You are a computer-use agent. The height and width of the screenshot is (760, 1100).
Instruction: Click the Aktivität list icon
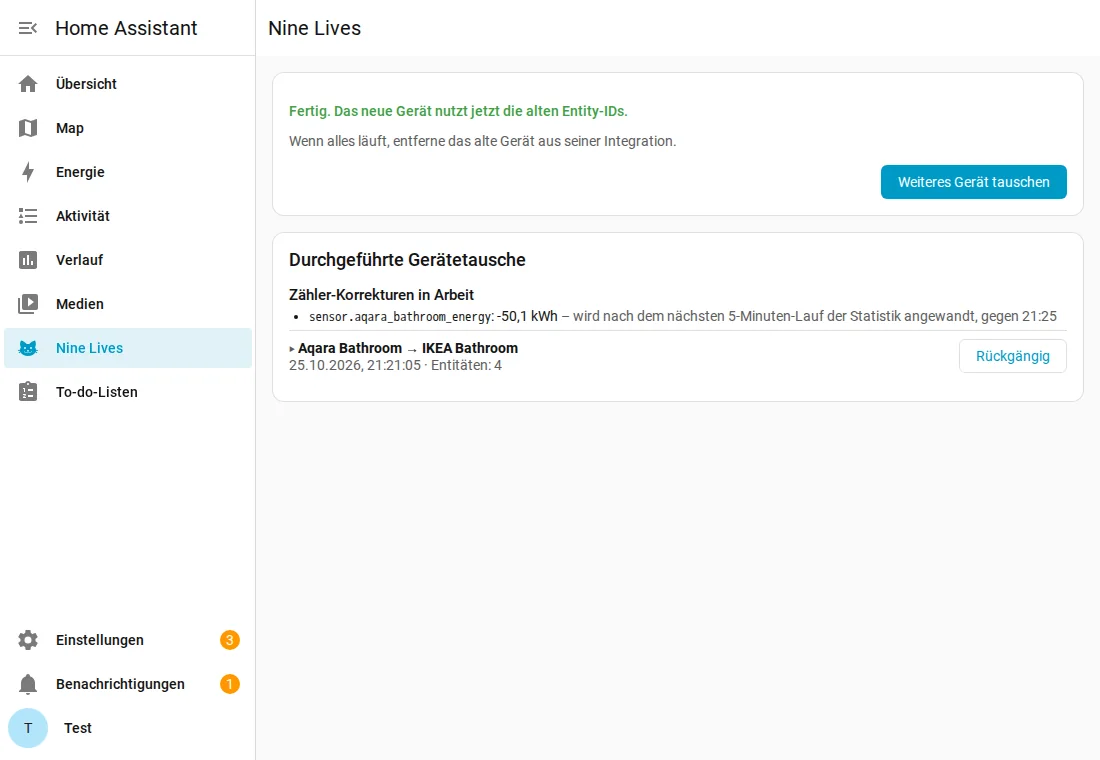[28, 216]
